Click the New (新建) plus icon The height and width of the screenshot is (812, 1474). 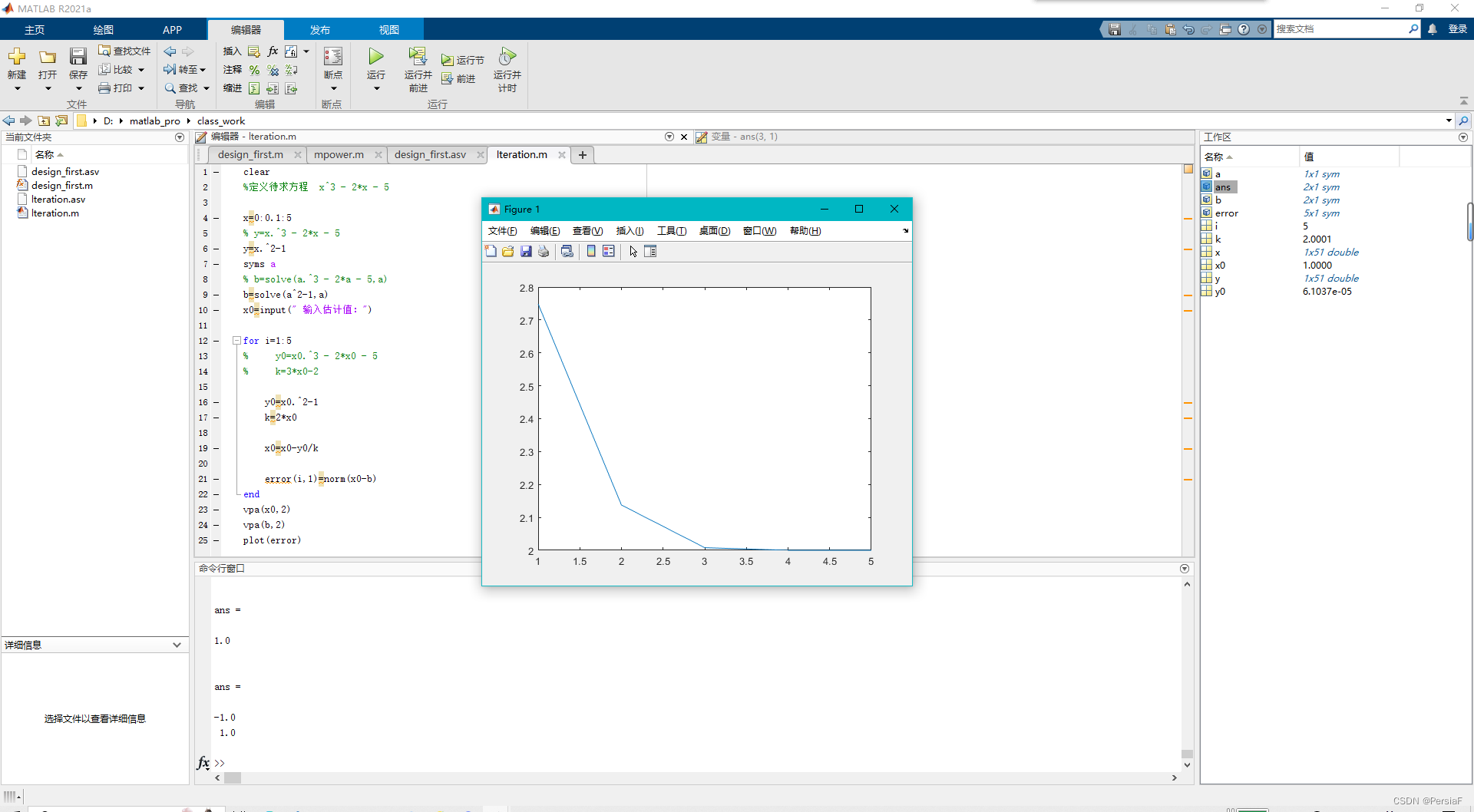point(17,56)
